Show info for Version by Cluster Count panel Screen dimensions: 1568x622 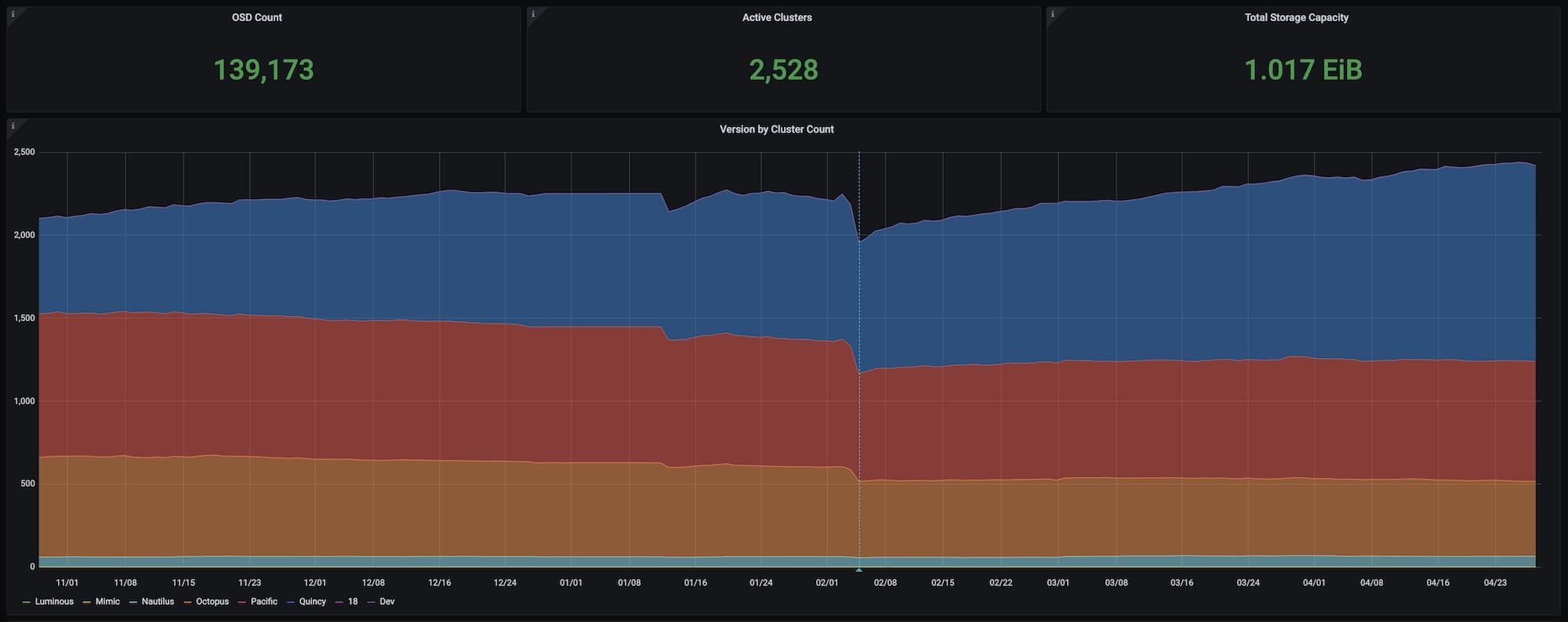point(13,126)
